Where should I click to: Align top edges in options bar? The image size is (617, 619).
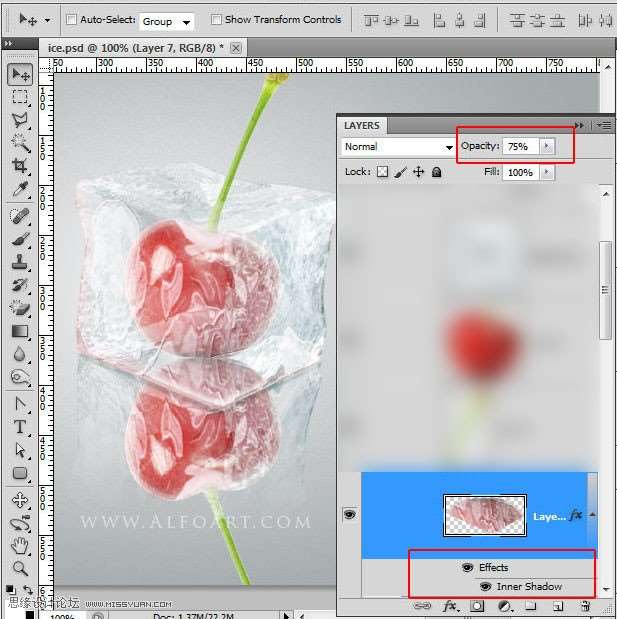click(x=371, y=20)
